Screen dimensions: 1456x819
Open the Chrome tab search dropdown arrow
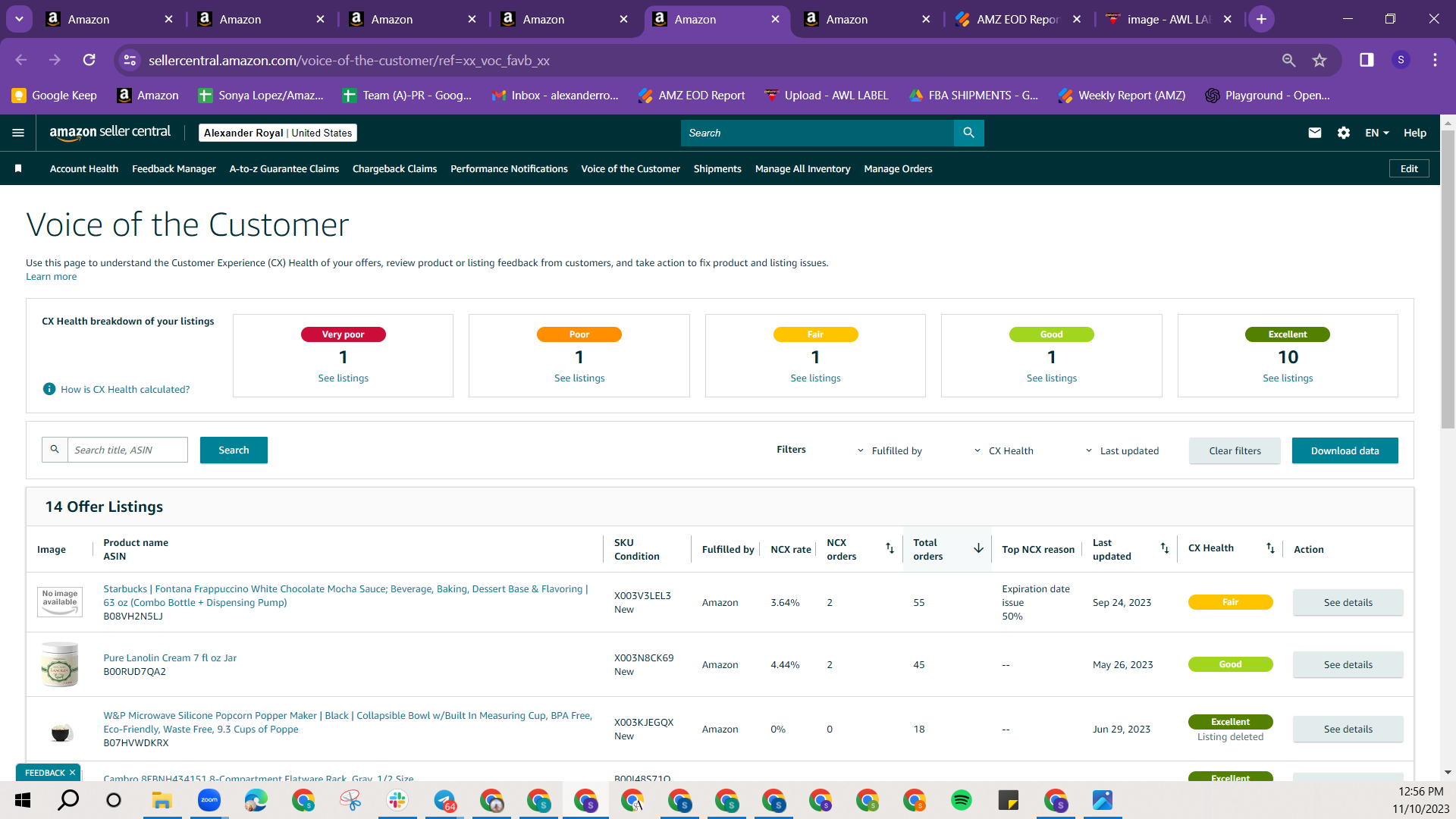point(19,19)
